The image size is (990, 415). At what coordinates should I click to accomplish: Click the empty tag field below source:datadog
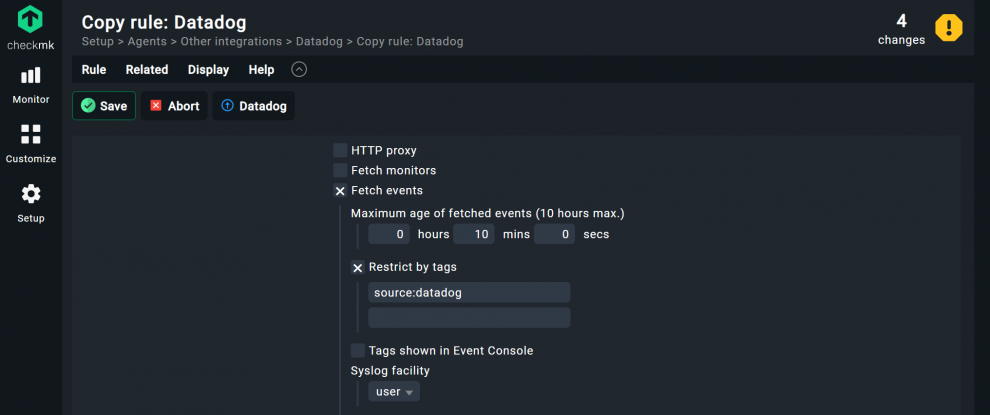pos(469,318)
